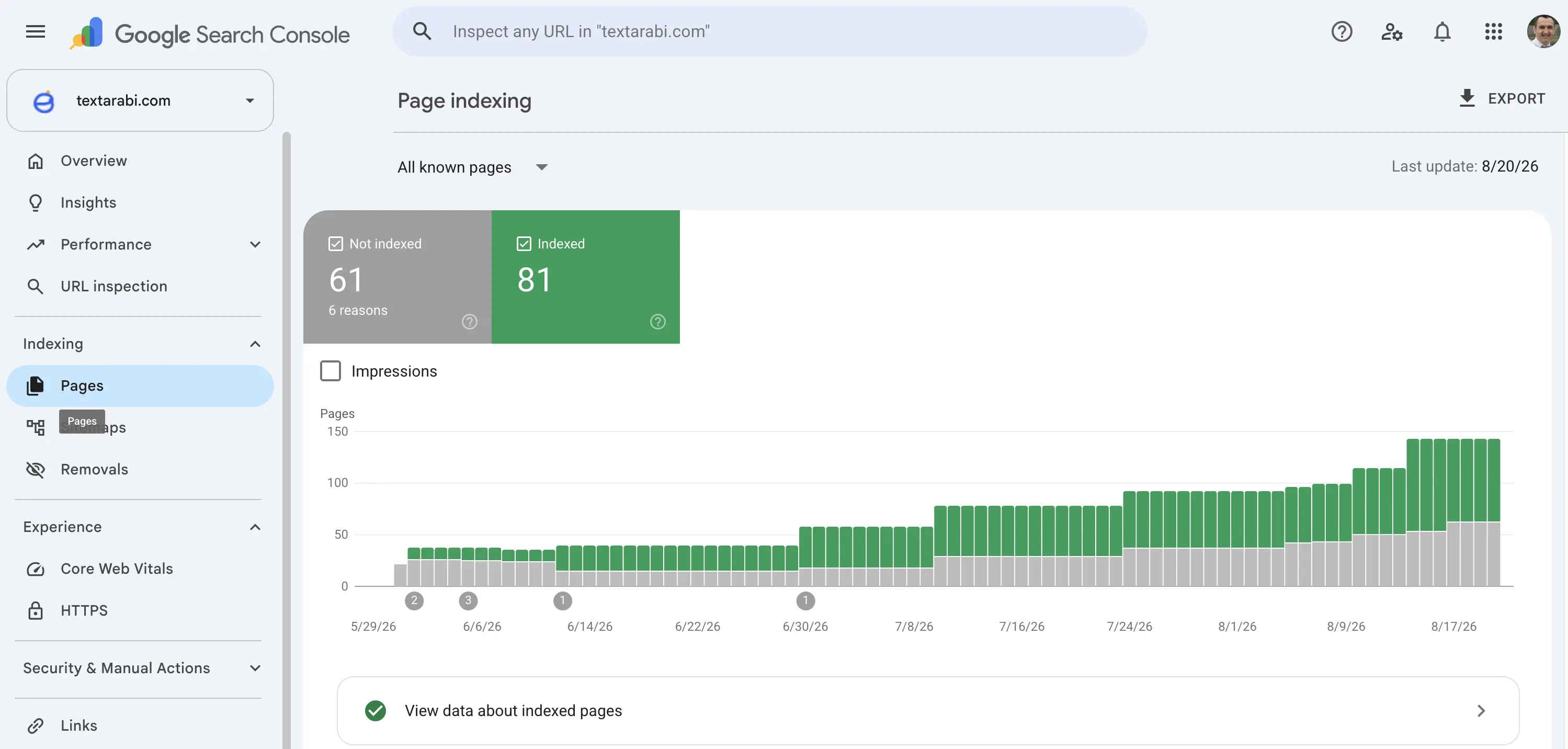Click the Google Search Console logo

pyautogui.click(x=209, y=33)
